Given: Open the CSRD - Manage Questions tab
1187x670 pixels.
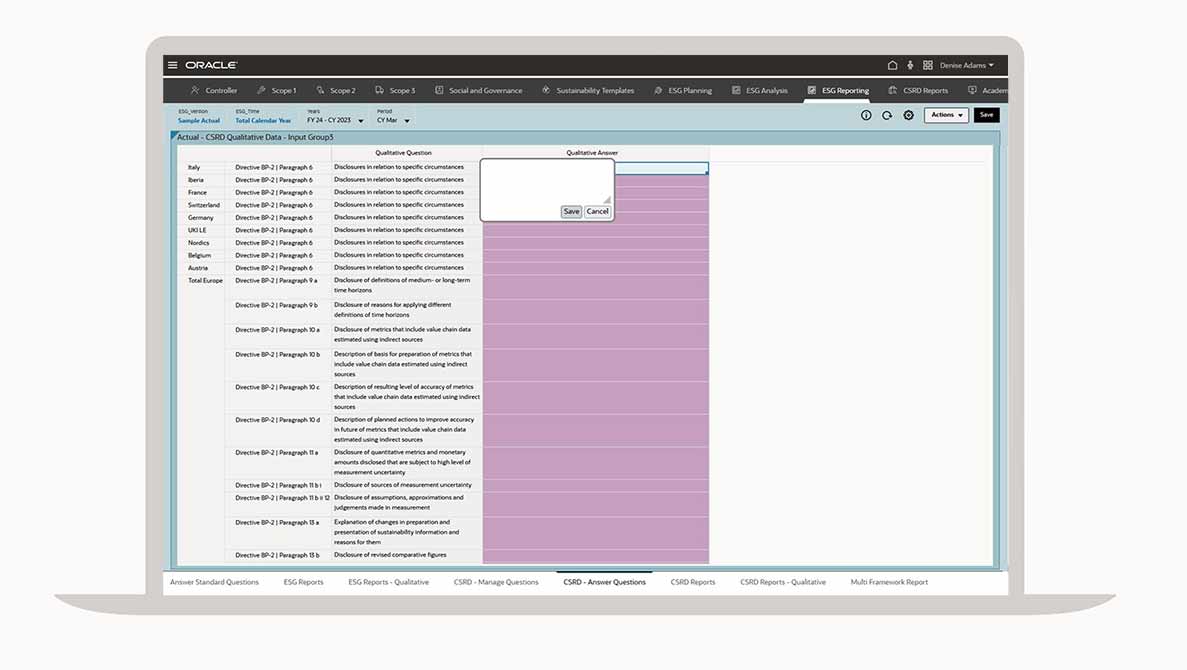Looking at the screenshot, I should tap(495, 582).
